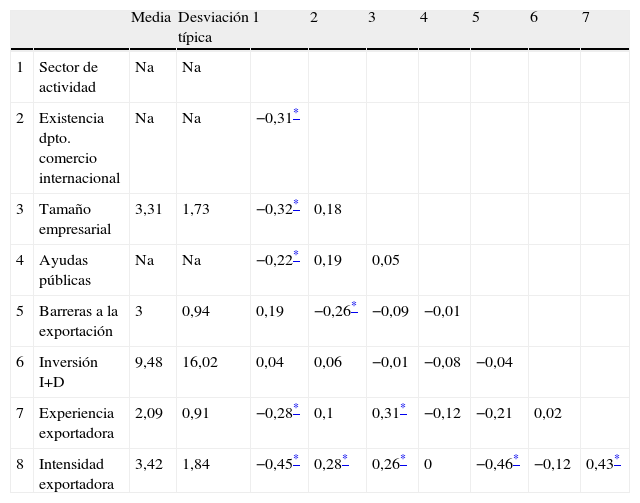The height and width of the screenshot is (503, 640).
Task: Click the footnote asterisk after −0,45
Action: point(296,461)
